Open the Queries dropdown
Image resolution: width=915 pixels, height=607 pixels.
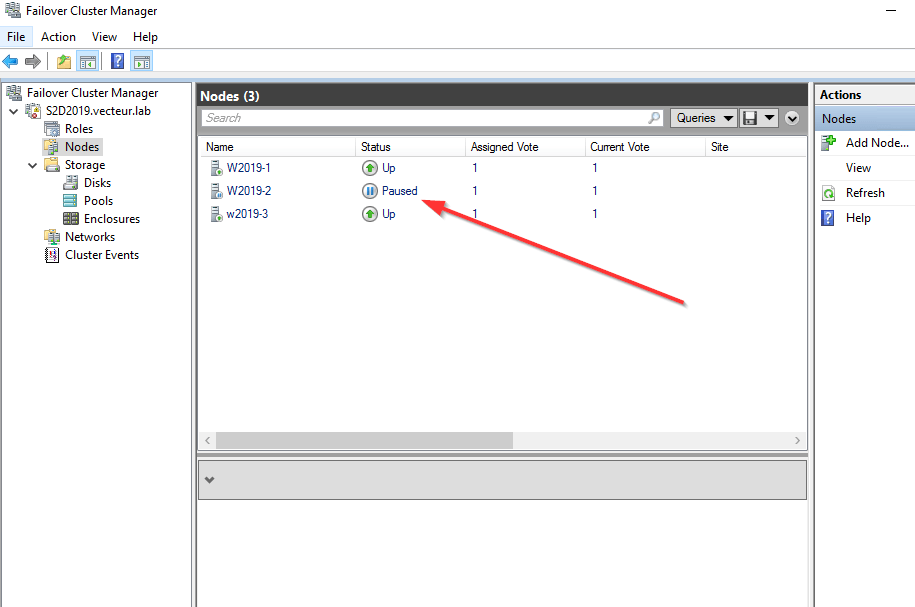click(x=703, y=118)
